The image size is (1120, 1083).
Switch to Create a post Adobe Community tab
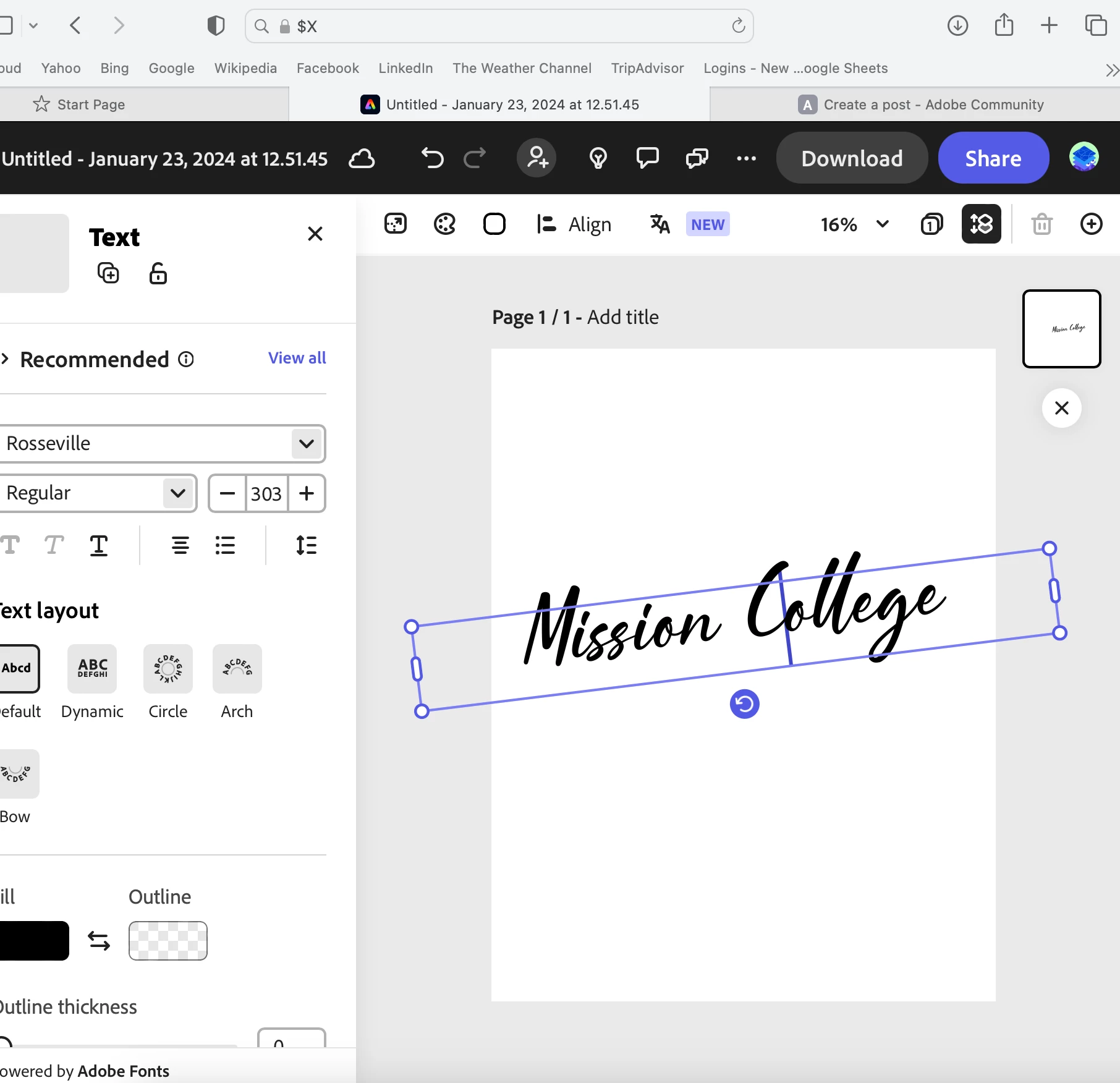(x=920, y=104)
